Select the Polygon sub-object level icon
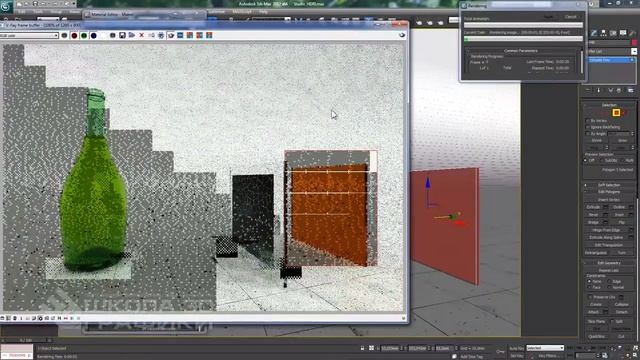This screenshot has width=640, height=360. [x=616, y=113]
